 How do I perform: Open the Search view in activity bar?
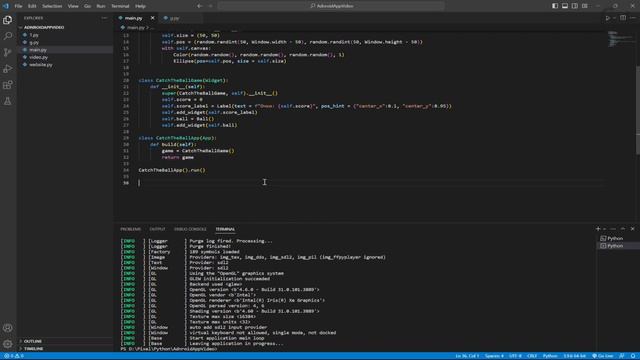(x=7, y=36)
